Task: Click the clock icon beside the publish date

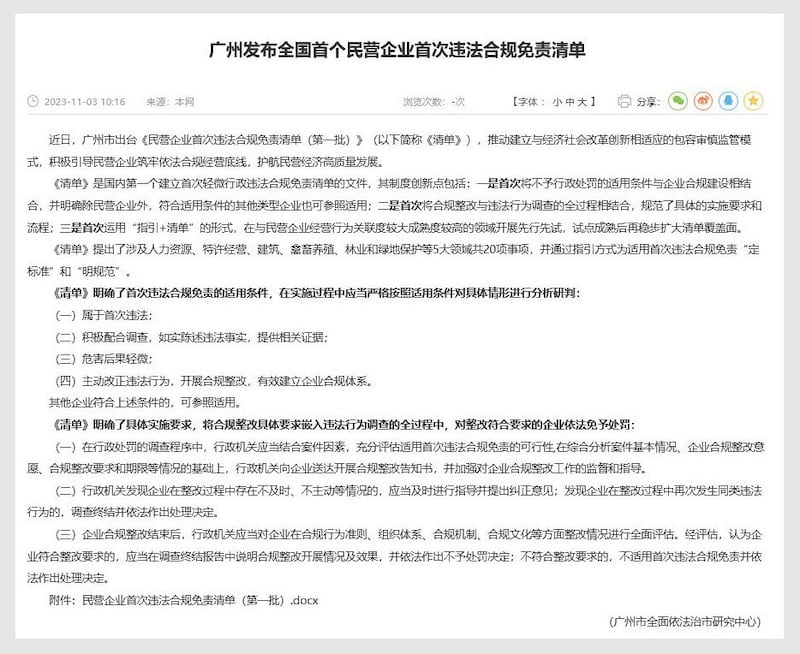Action: tap(32, 101)
